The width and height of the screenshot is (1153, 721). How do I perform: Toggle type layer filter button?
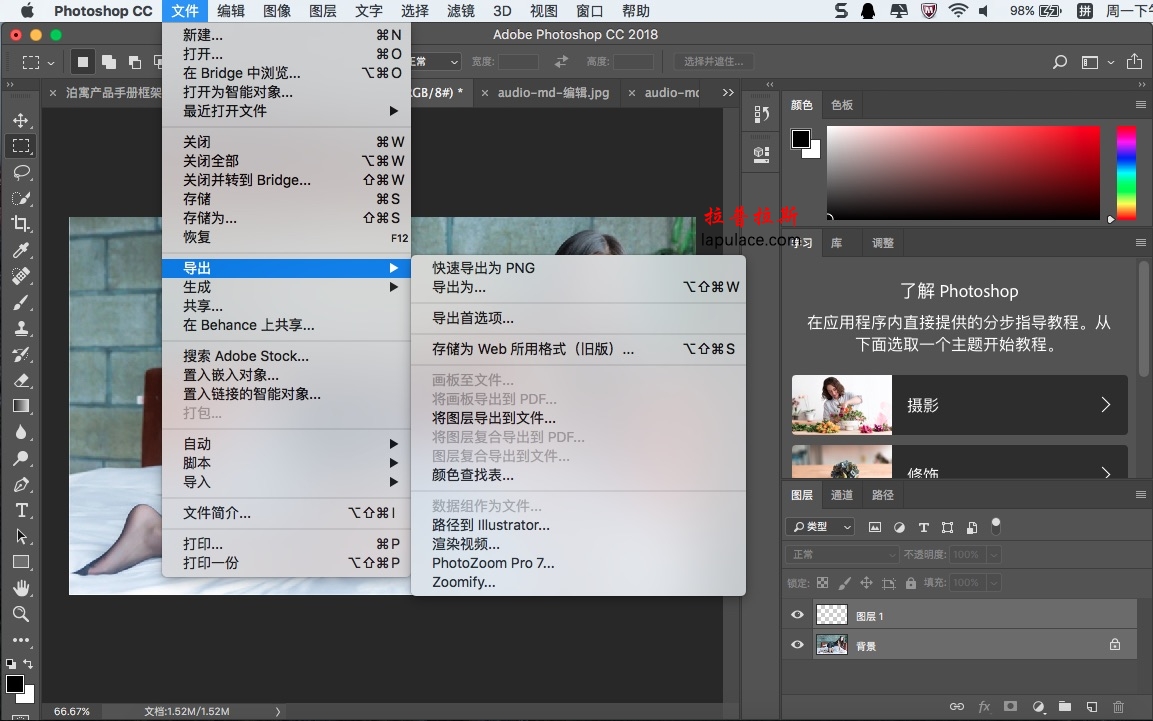pos(924,527)
